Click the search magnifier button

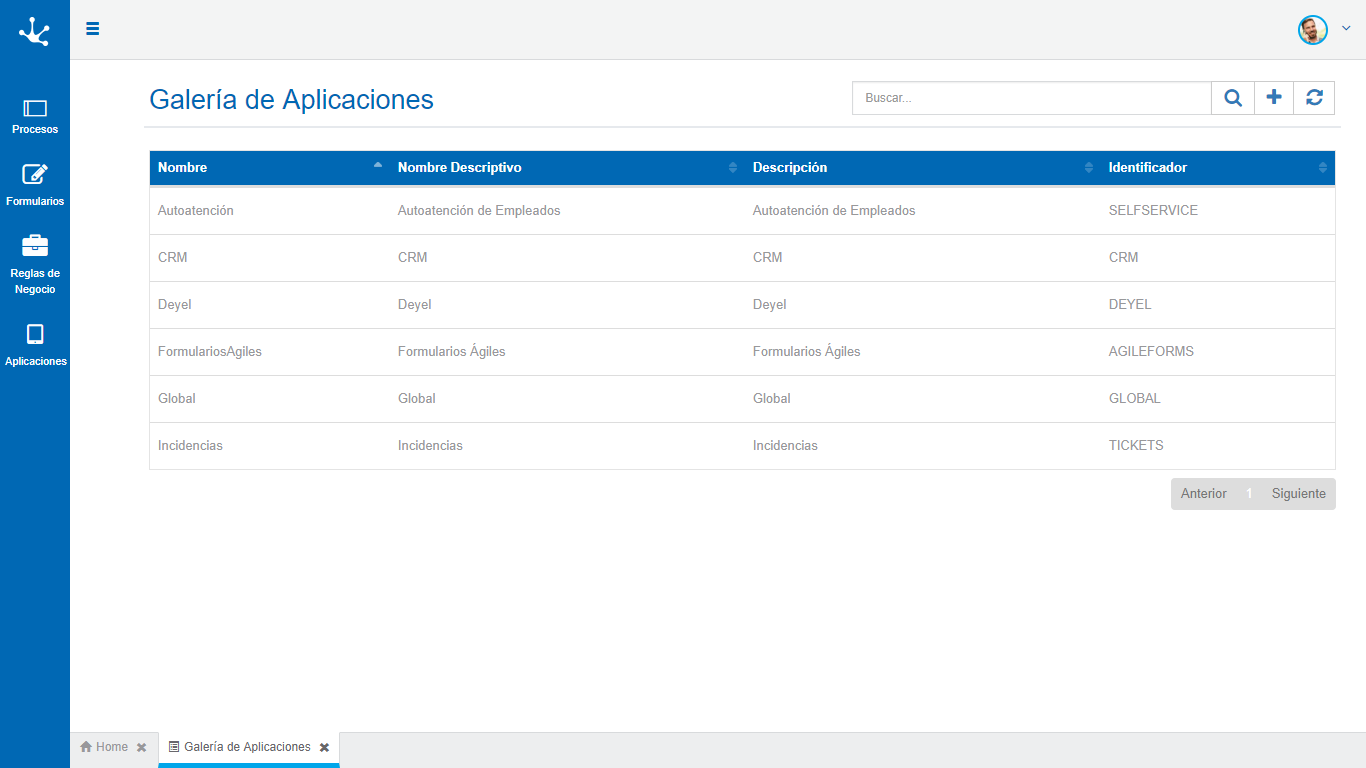click(1233, 98)
